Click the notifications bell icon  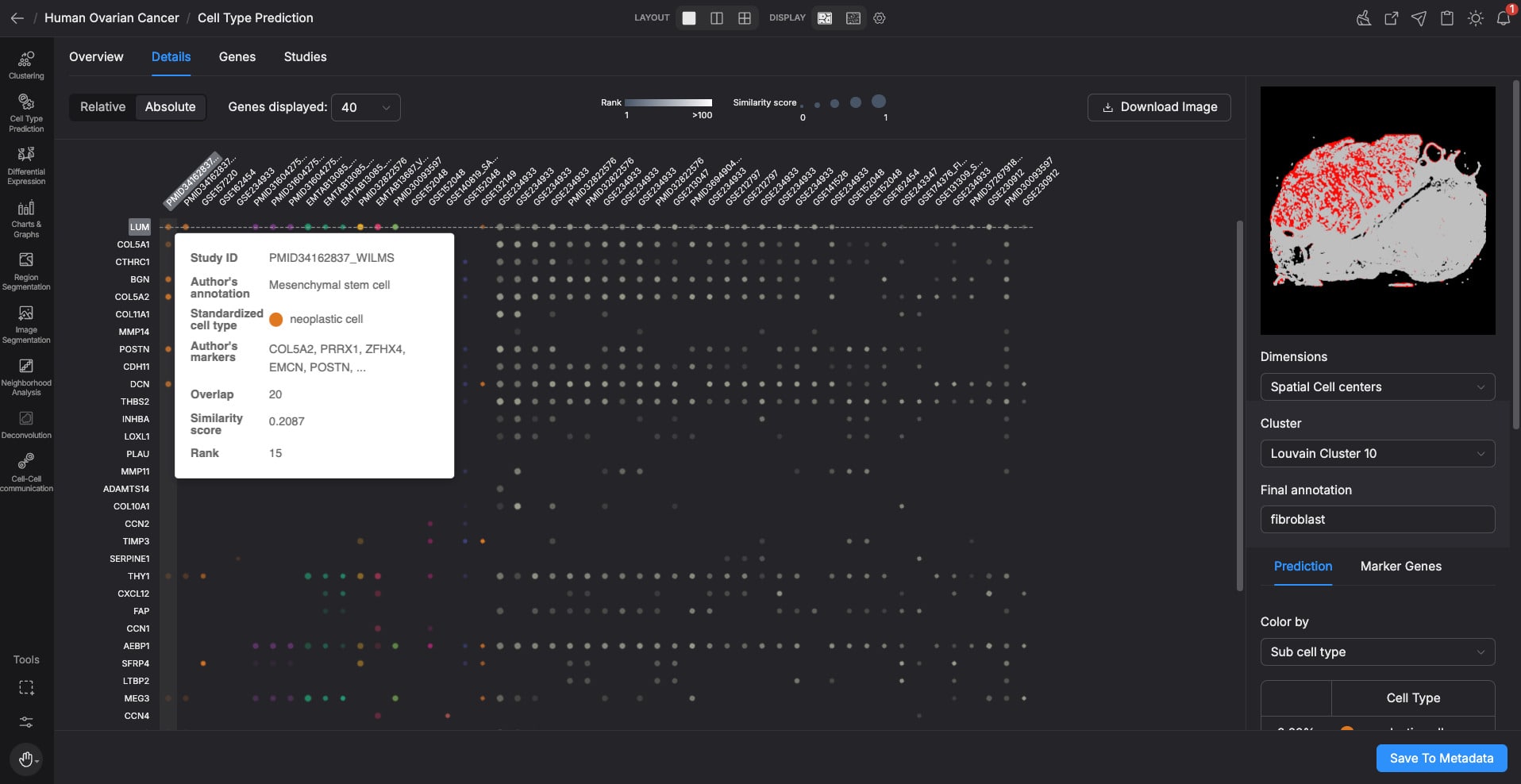(1503, 18)
